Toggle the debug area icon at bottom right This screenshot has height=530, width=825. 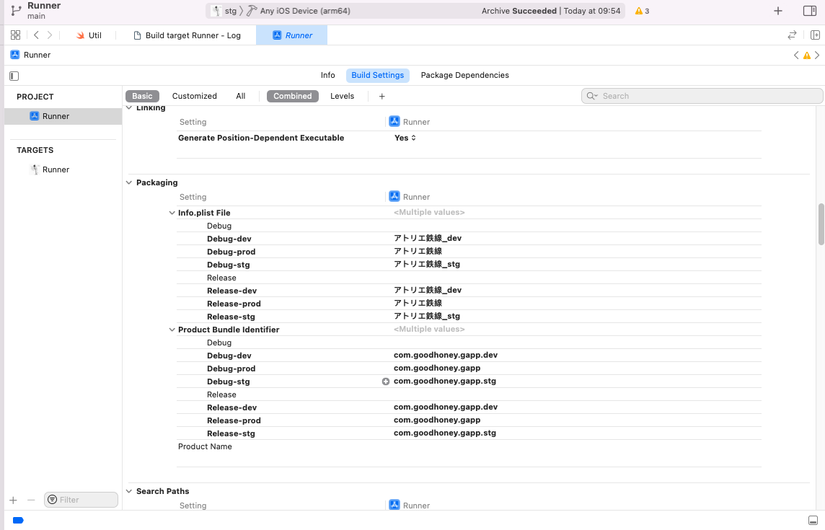click(813, 520)
